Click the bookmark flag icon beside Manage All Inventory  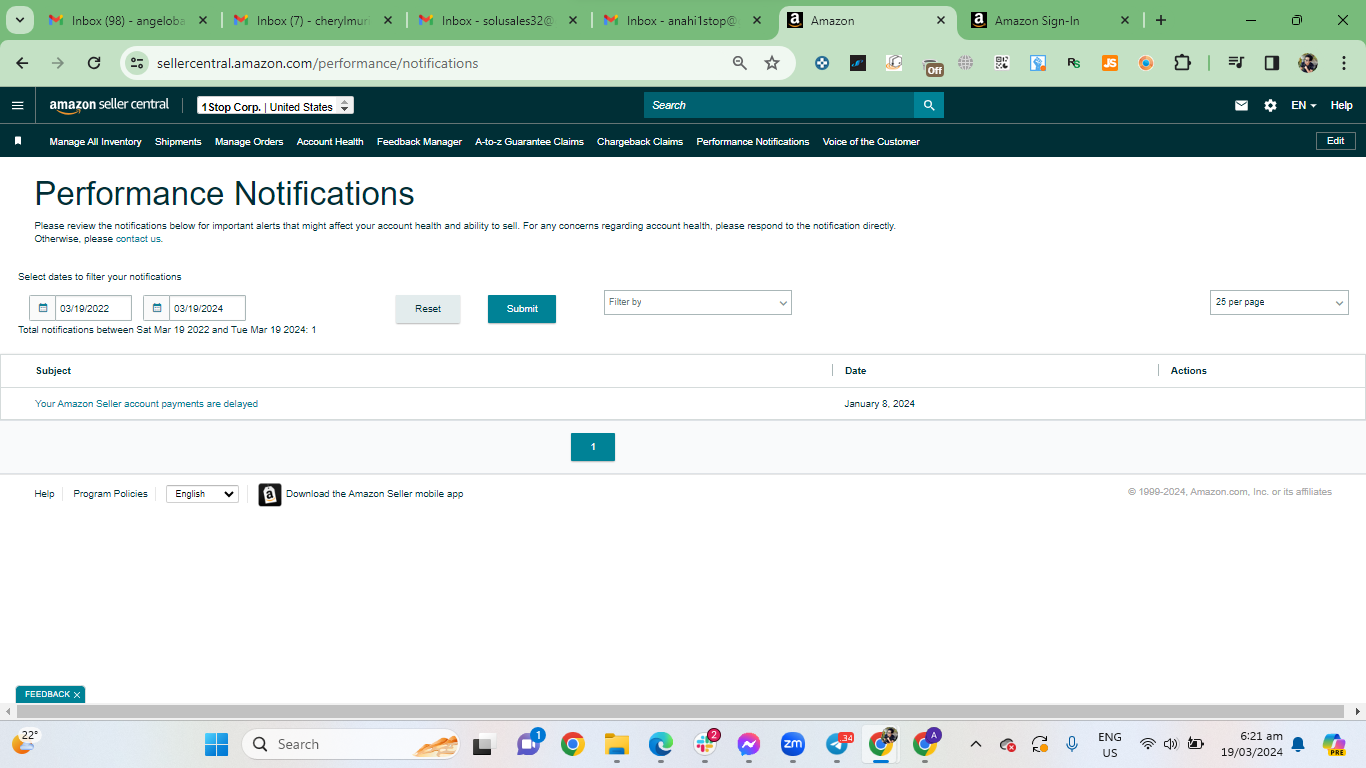coord(18,141)
